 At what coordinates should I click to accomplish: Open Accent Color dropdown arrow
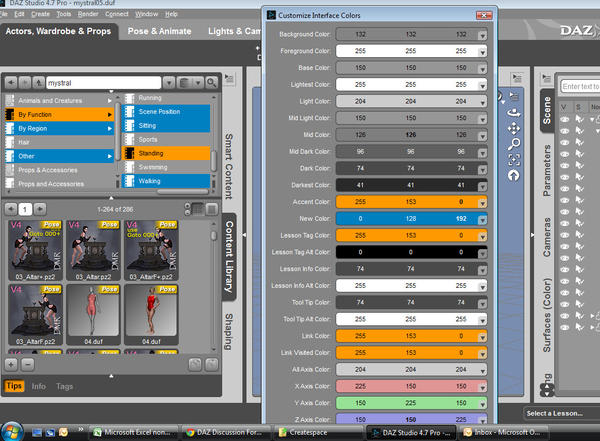pos(482,203)
